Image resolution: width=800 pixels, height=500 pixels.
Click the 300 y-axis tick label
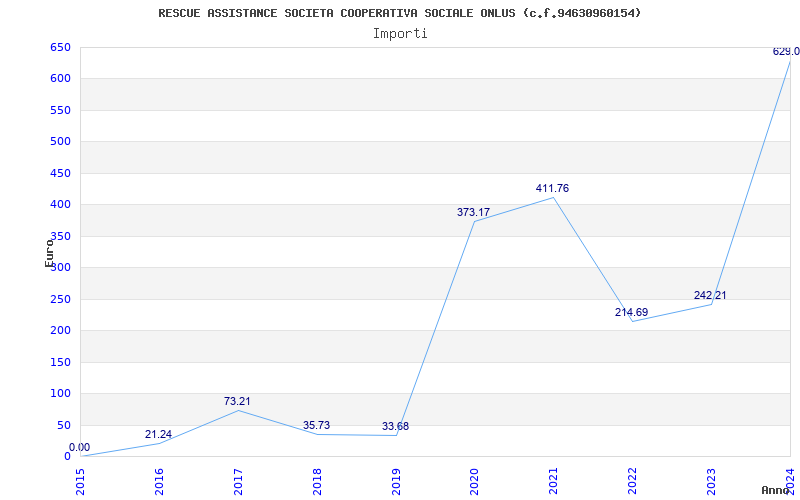(x=60, y=267)
